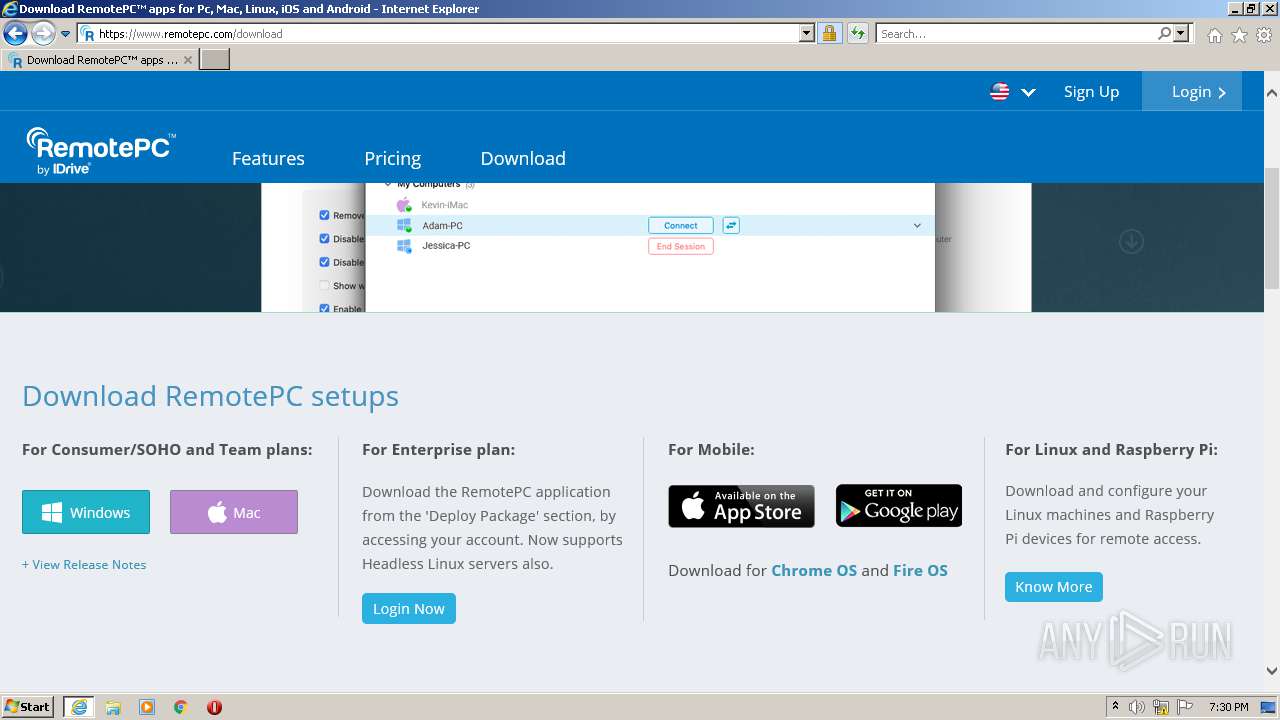Click Connect button for Adam-PC
1280x720 pixels.
pyautogui.click(x=680, y=225)
